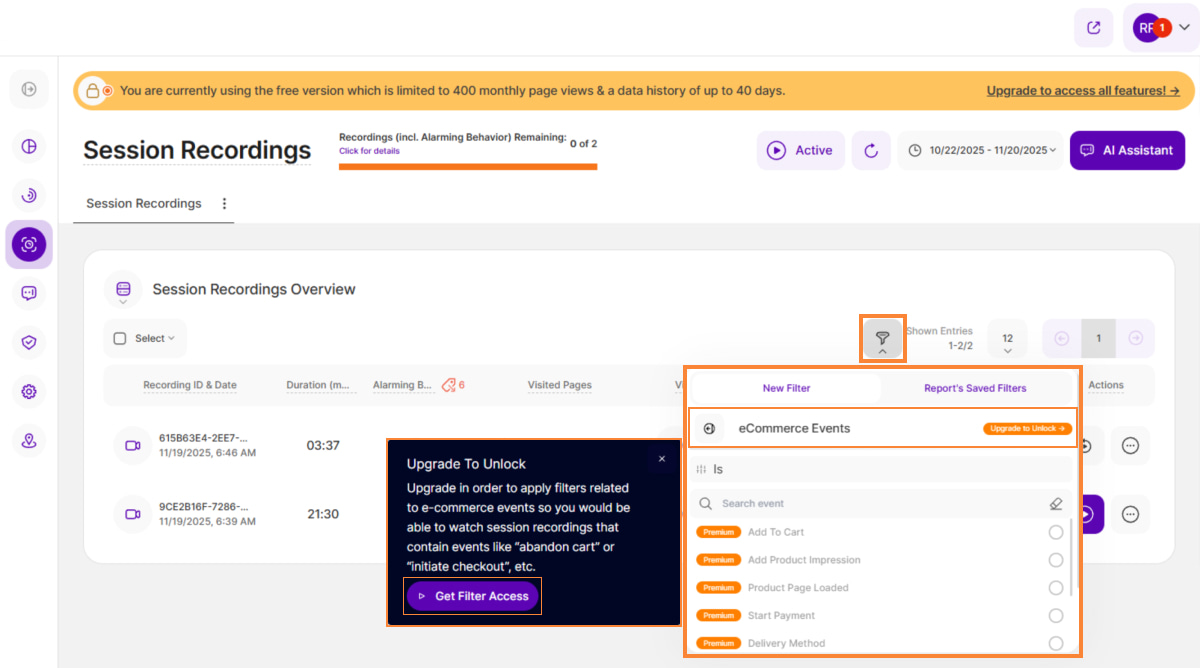Click the refresh recordings icon

pos(871,151)
